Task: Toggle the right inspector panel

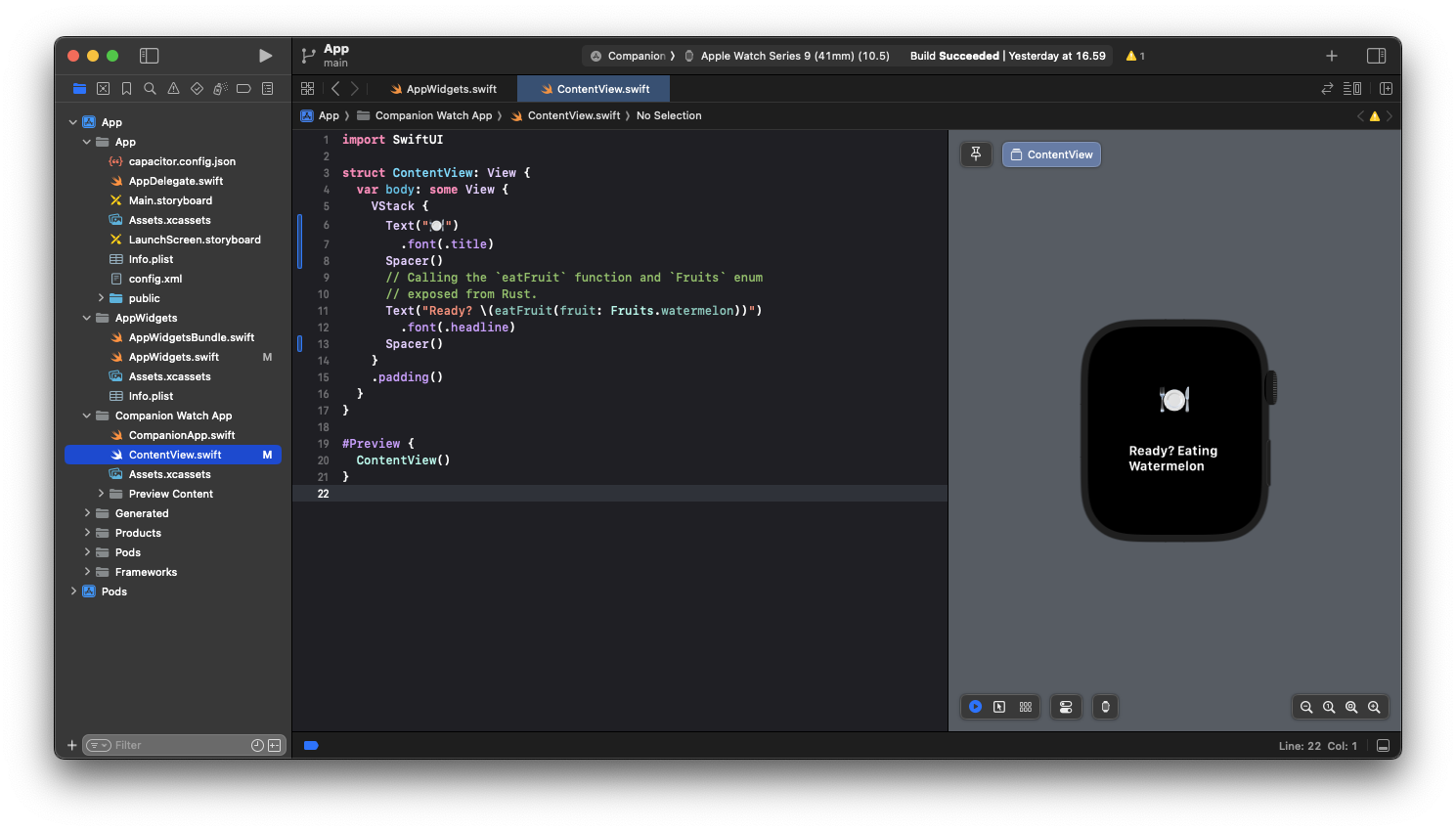Action: (x=1376, y=56)
